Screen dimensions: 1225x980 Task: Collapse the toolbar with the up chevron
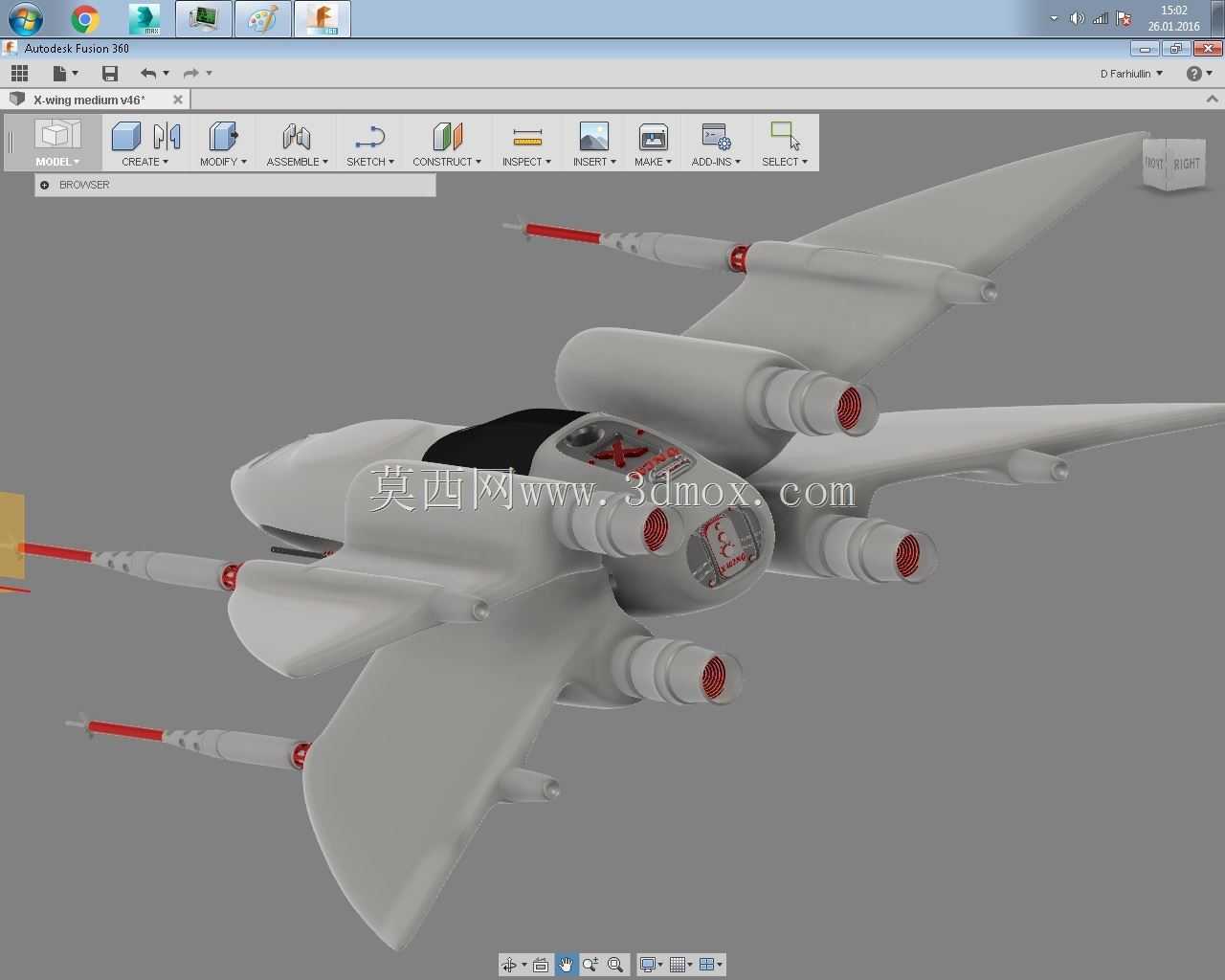(1212, 99)
